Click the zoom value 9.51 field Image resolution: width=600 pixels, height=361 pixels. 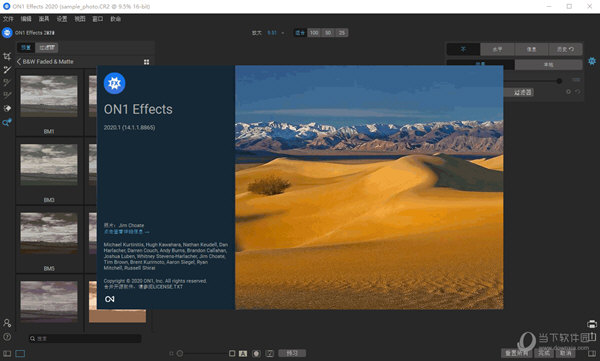272,33
